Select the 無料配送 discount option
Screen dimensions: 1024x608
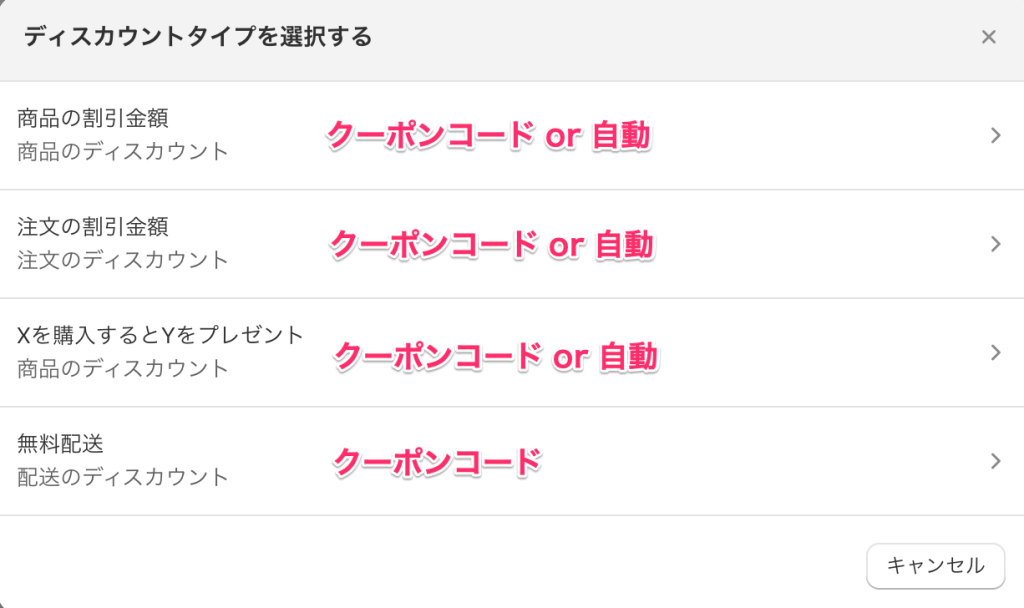[x=60, y=444]
